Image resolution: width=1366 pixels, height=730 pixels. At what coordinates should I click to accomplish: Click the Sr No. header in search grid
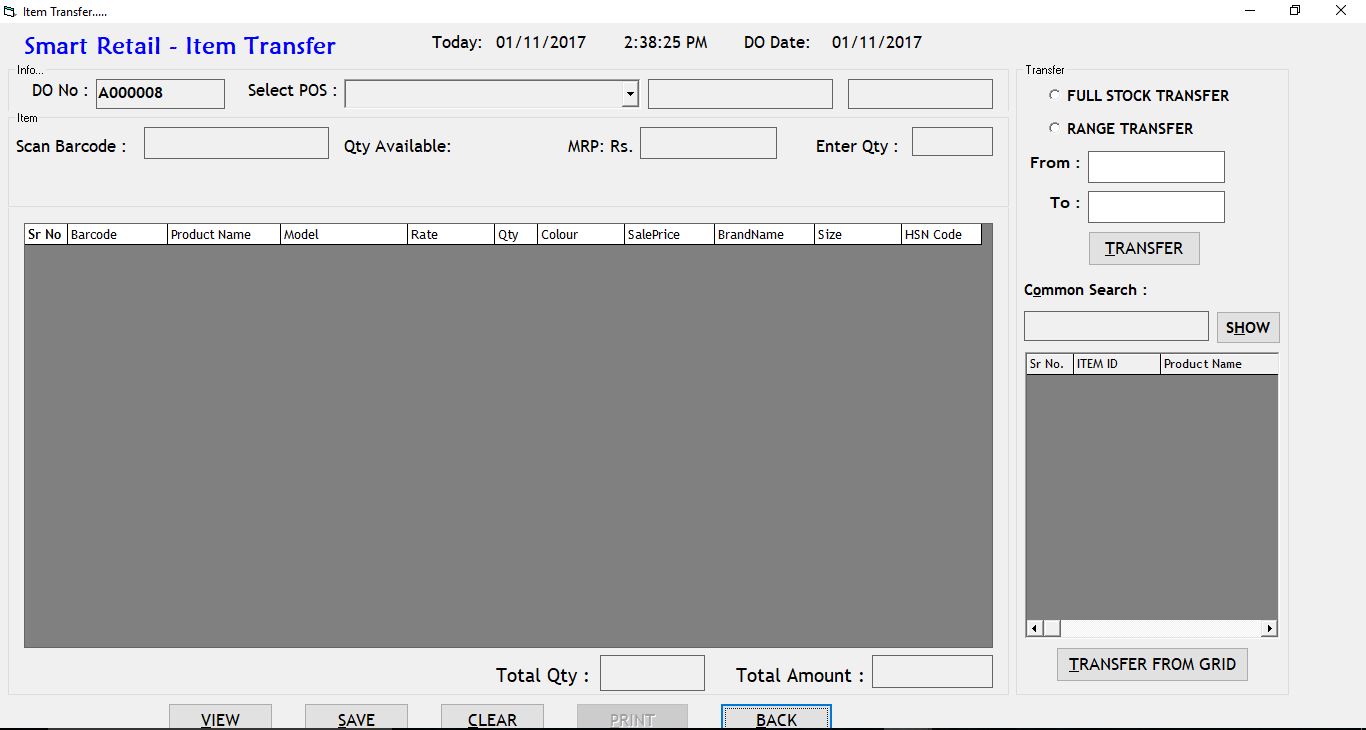[x=1050, y=364]
